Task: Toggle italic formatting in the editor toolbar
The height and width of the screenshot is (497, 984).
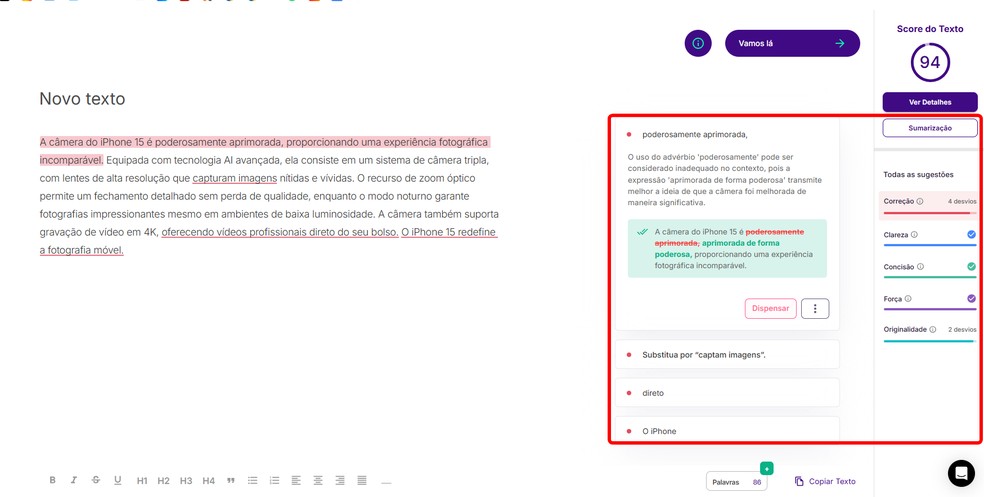Action: point(74,480)
